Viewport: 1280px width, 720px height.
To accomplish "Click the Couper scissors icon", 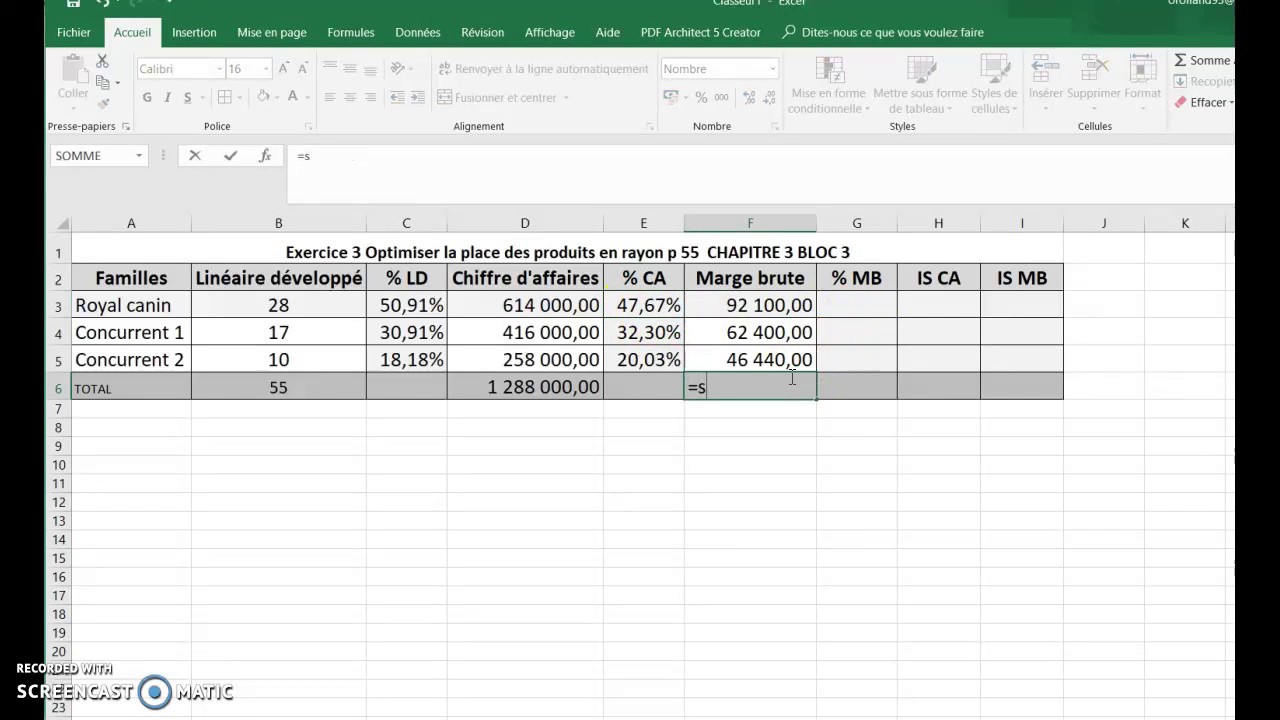I will (102, 62).
